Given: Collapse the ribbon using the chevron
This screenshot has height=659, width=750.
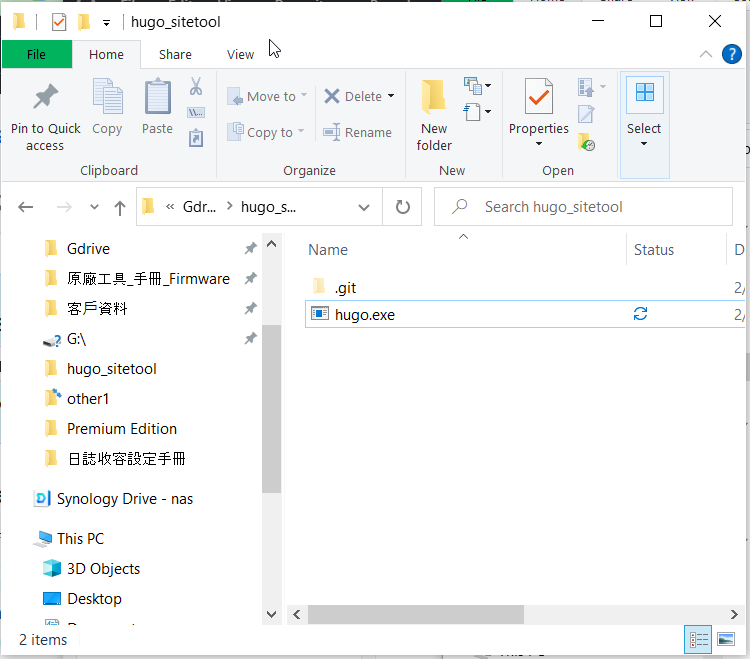Looking at the screenshot, I should (706, 54).
